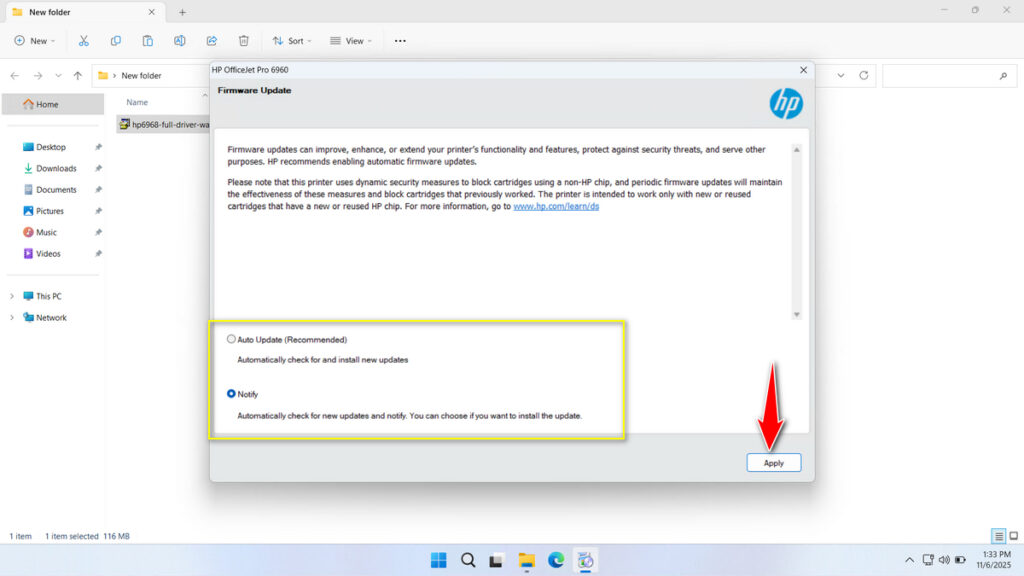This screenshot has width=1024, height=576.
Task: Select the Auto Update (Recommended) option
Action: [231, 339]
